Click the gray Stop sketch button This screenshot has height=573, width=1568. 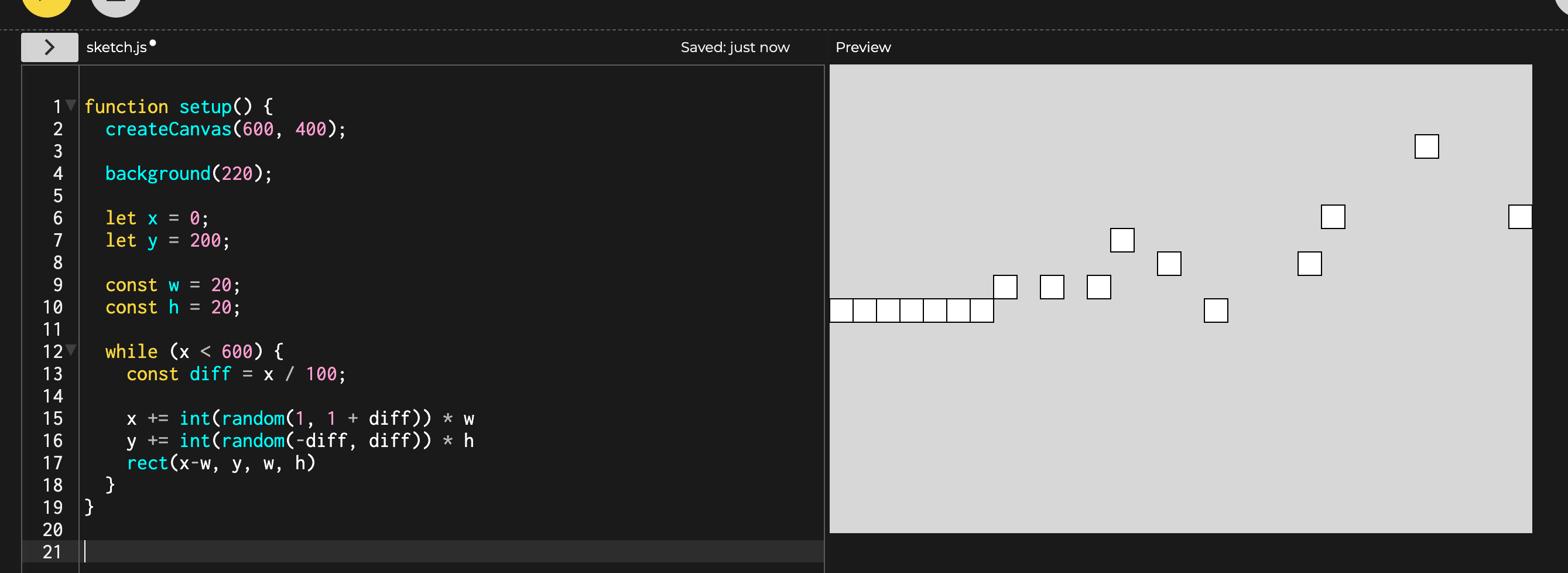coord(116,5)
